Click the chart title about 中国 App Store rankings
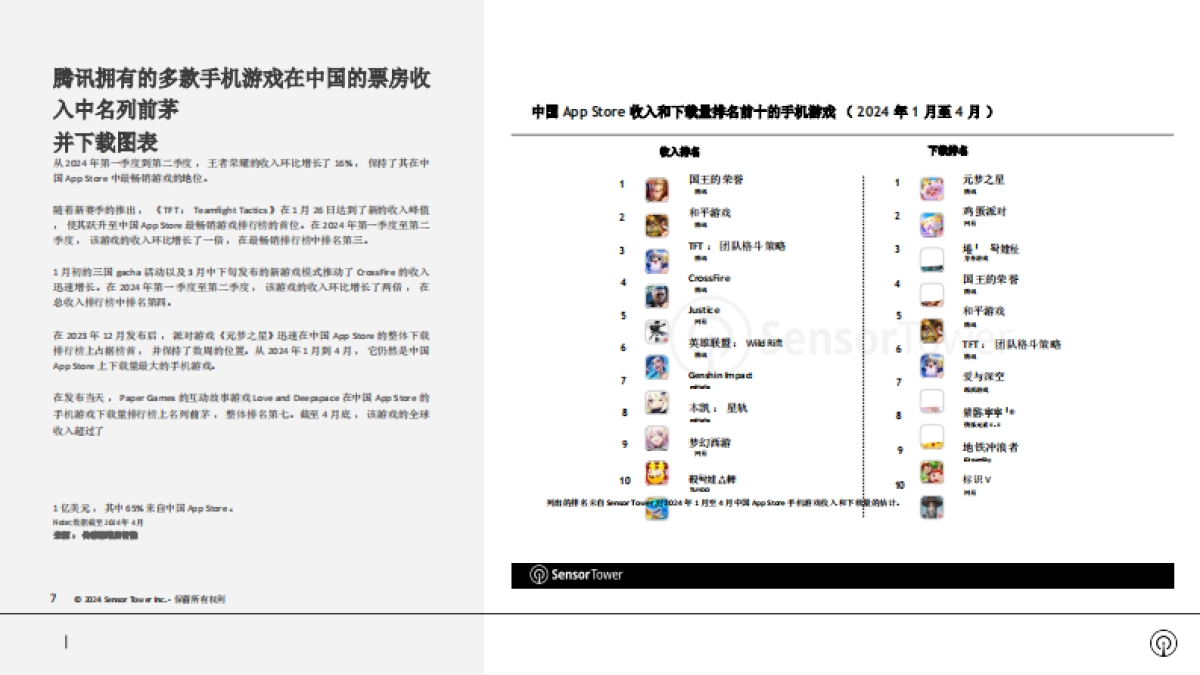Viewport: 1200px width, 675px height. pyautogui.click(x=763, y=112)
